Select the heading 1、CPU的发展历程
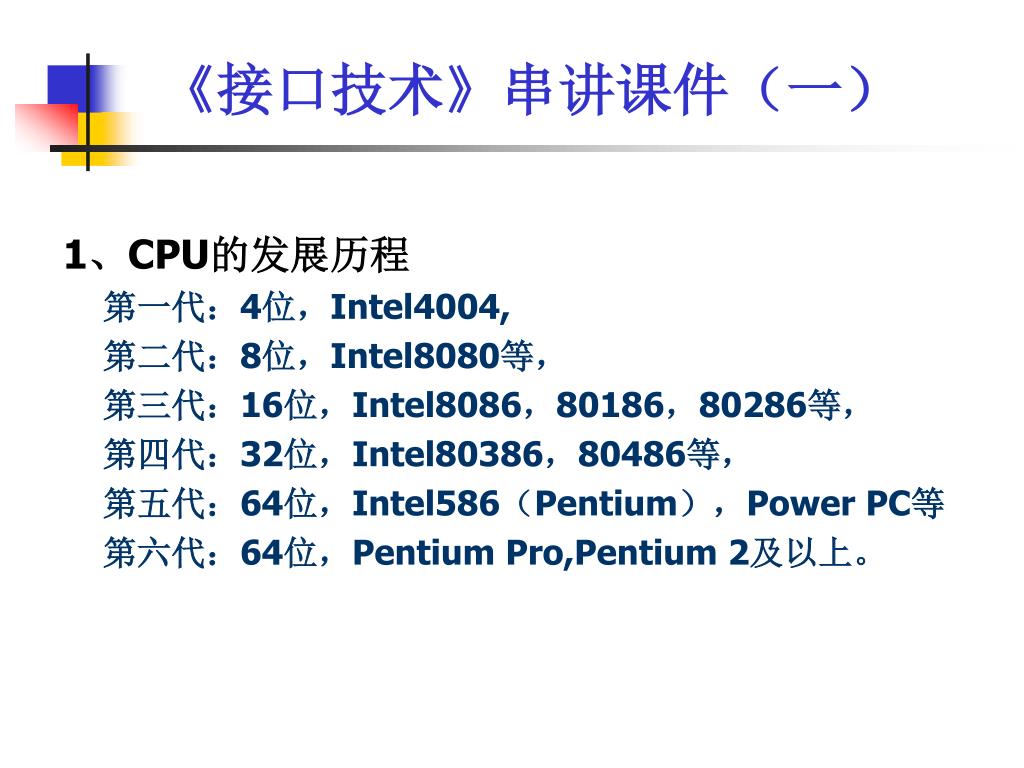The height and width of the screenshot is (768, 1024). pos(236,255)
